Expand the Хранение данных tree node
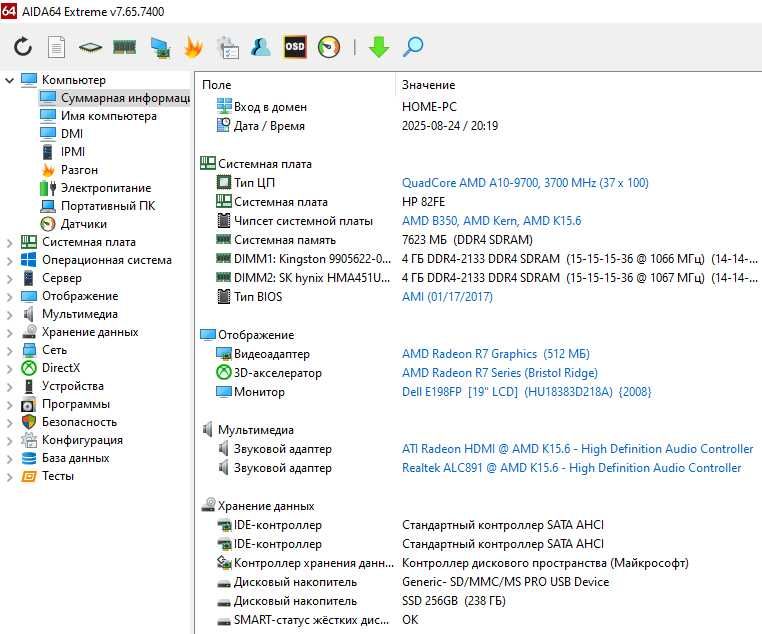 [9, 332]
